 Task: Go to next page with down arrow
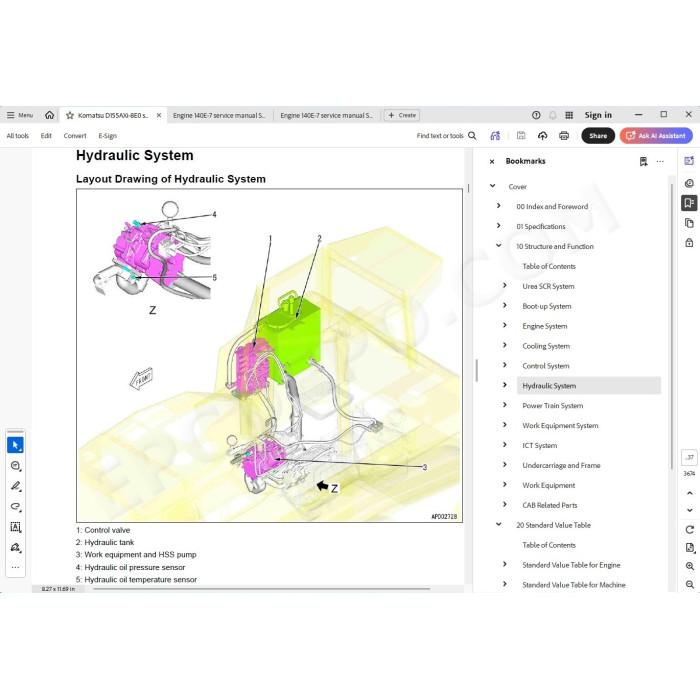coord(690,510)
